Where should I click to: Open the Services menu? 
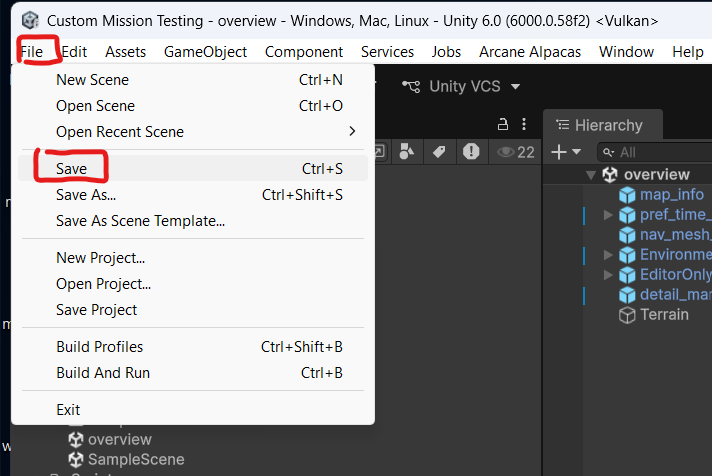[387, 52]
